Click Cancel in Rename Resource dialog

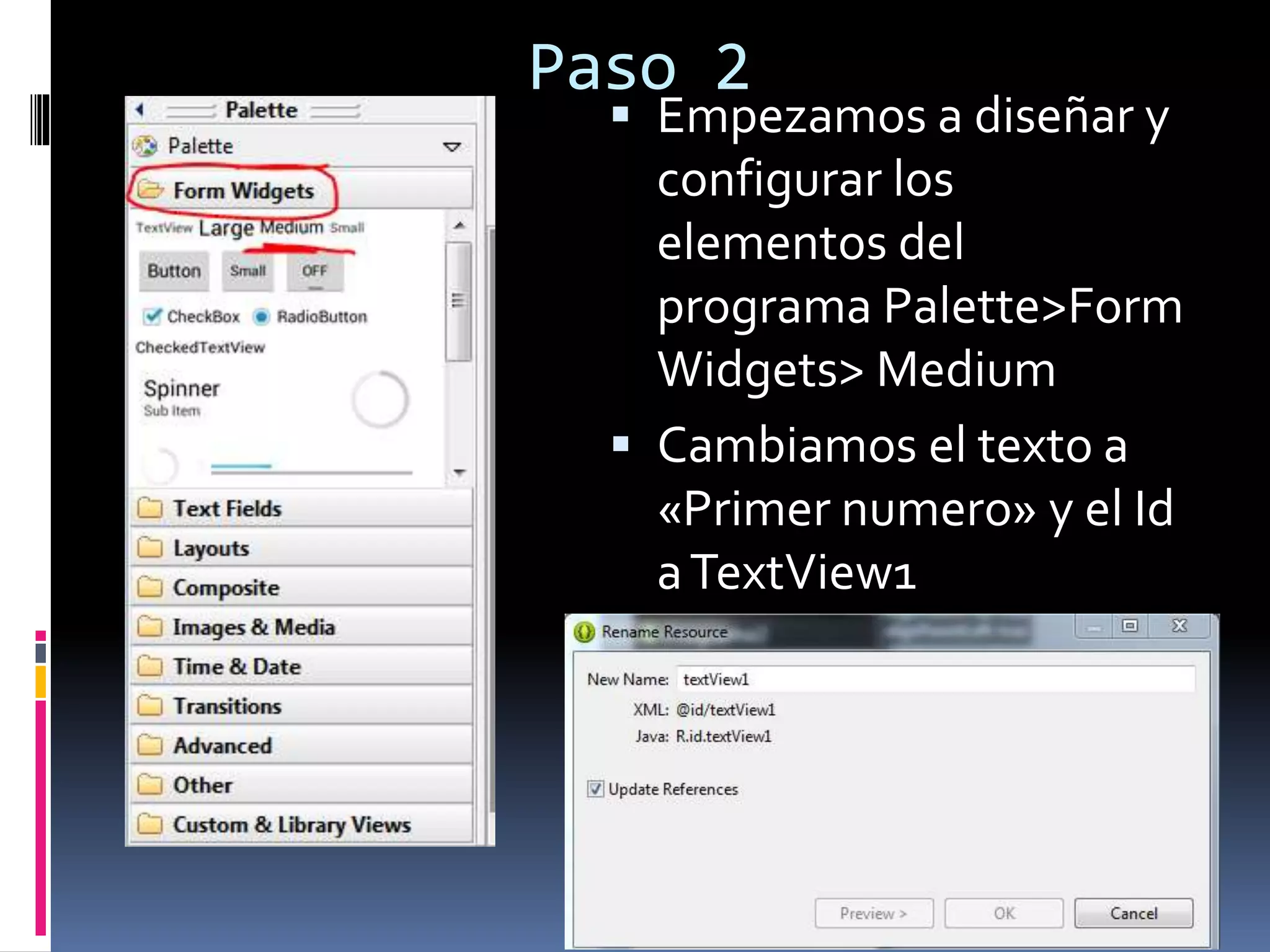[1134, 913]
